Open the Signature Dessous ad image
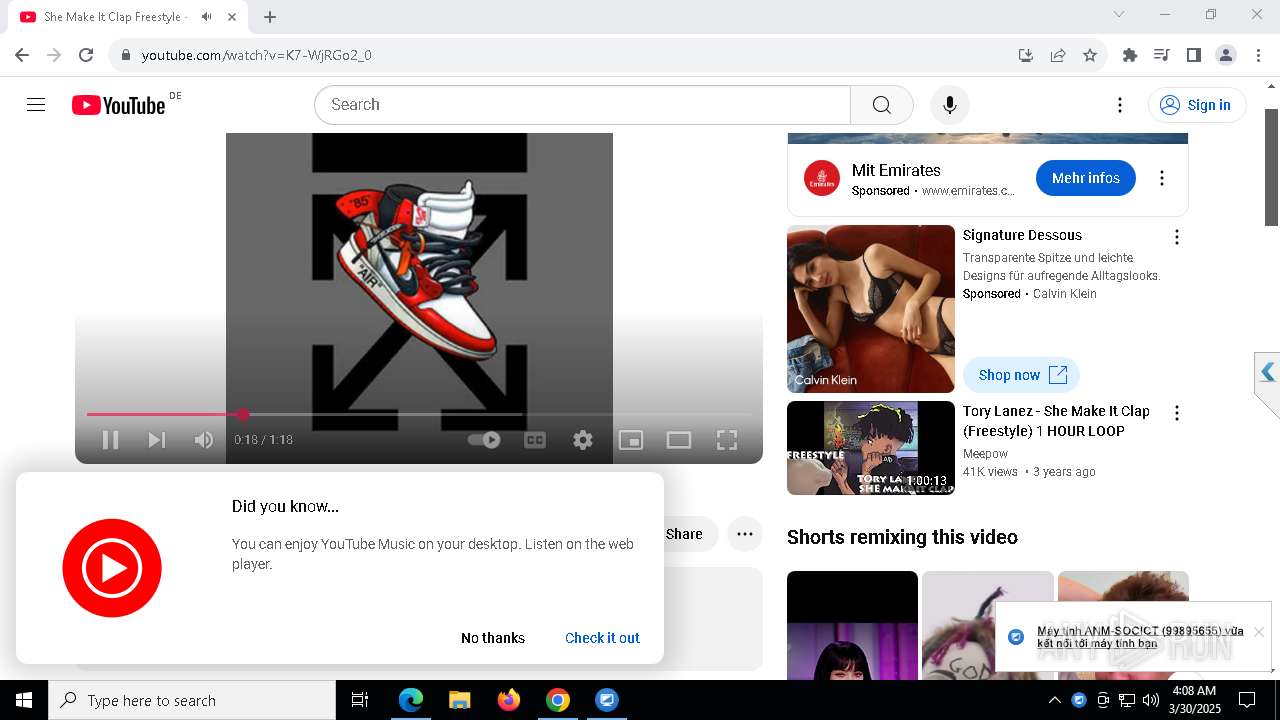 (x=871, y=309)
